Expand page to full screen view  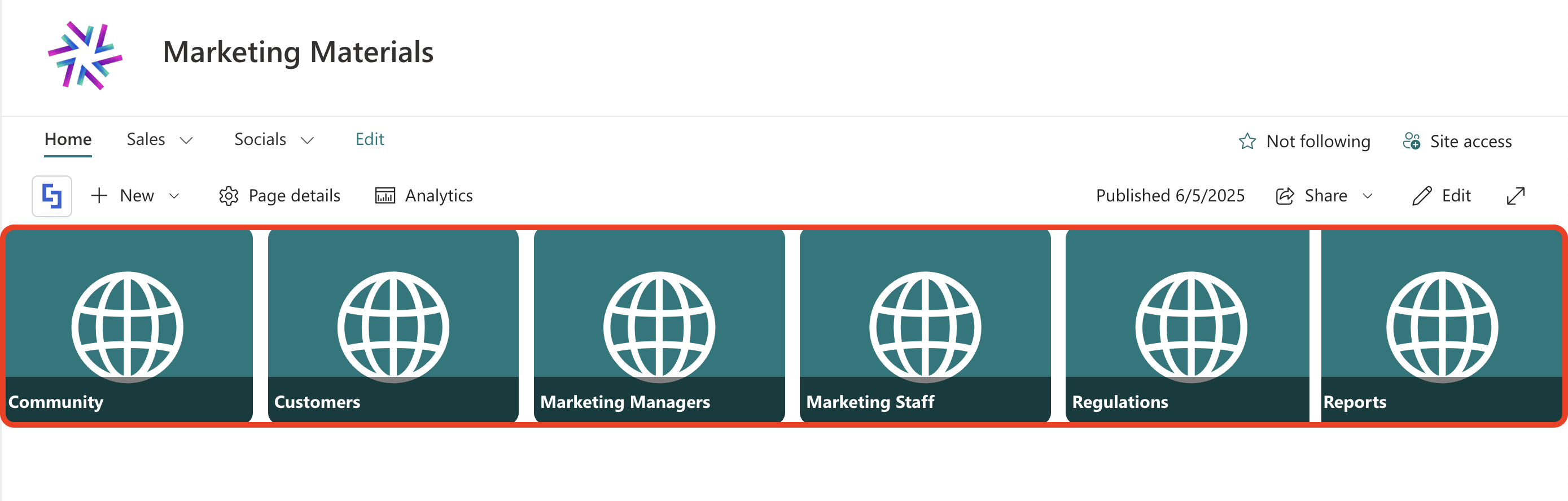[x=1516, y=196]
